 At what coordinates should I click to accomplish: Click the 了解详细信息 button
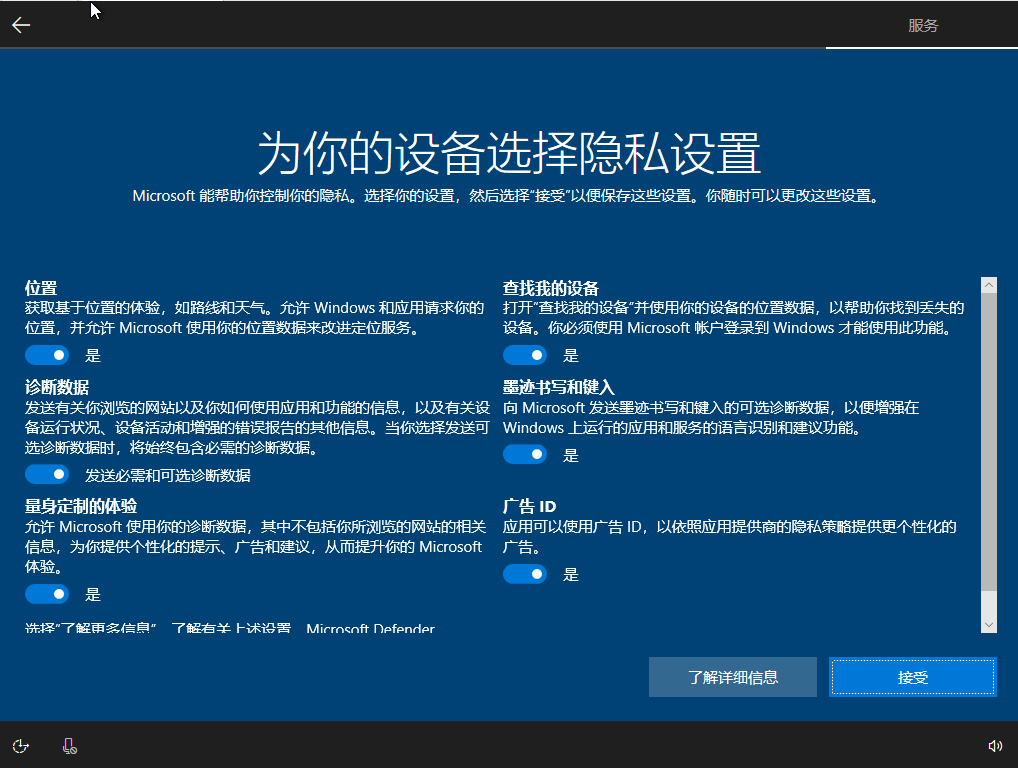pos(732,677)
